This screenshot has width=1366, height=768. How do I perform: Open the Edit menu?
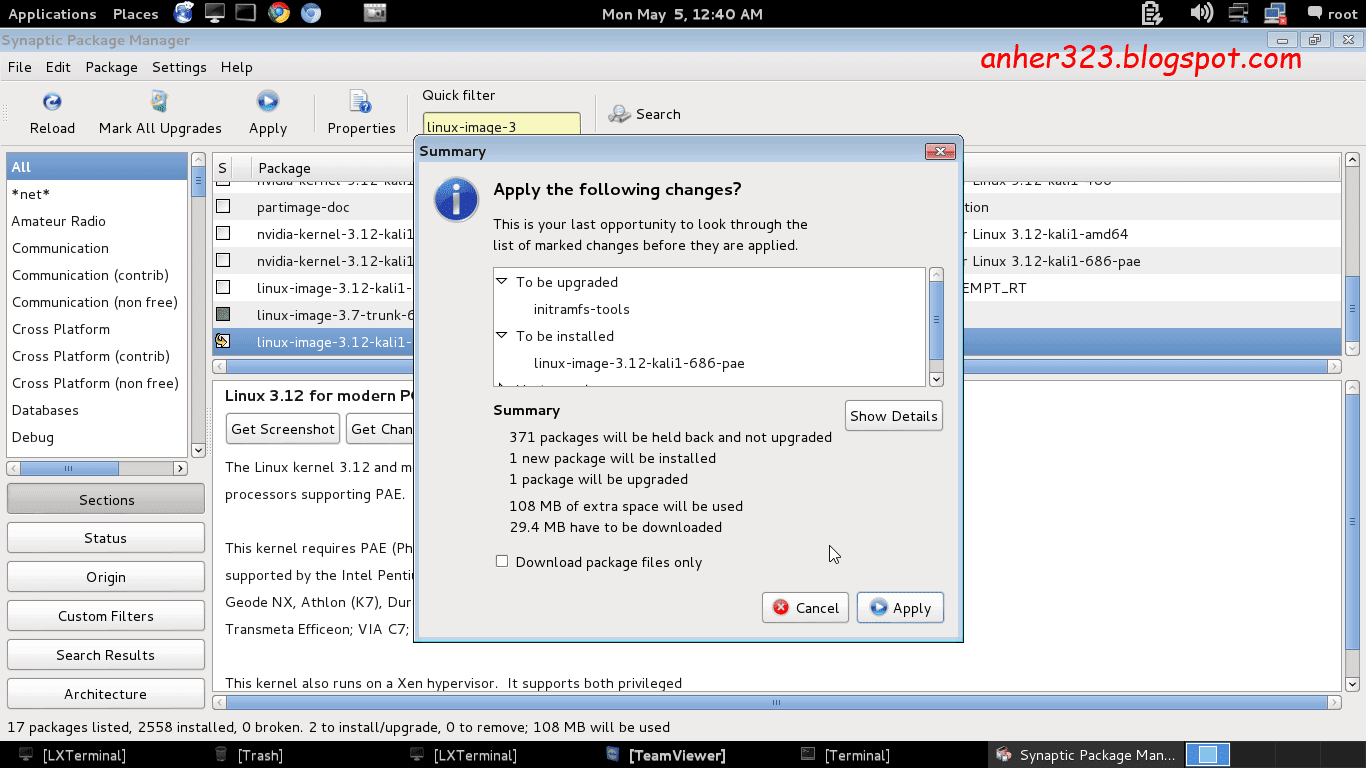[x=58, y=67]
